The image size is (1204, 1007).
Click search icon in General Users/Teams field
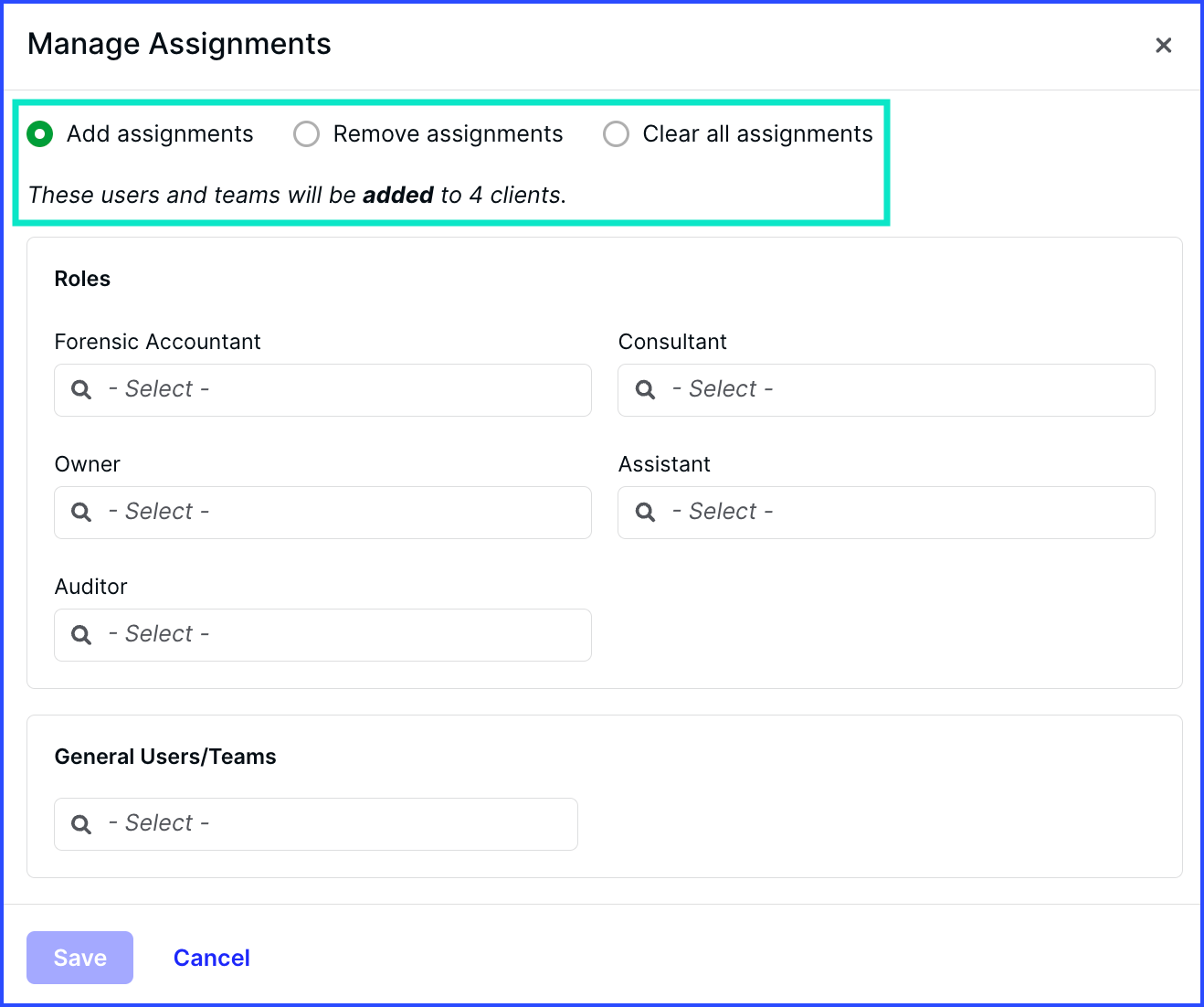coord(81,824)
